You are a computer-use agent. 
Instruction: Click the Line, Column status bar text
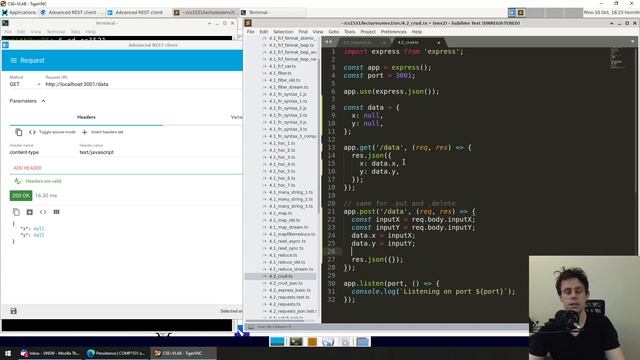click(x=274, y=327)
